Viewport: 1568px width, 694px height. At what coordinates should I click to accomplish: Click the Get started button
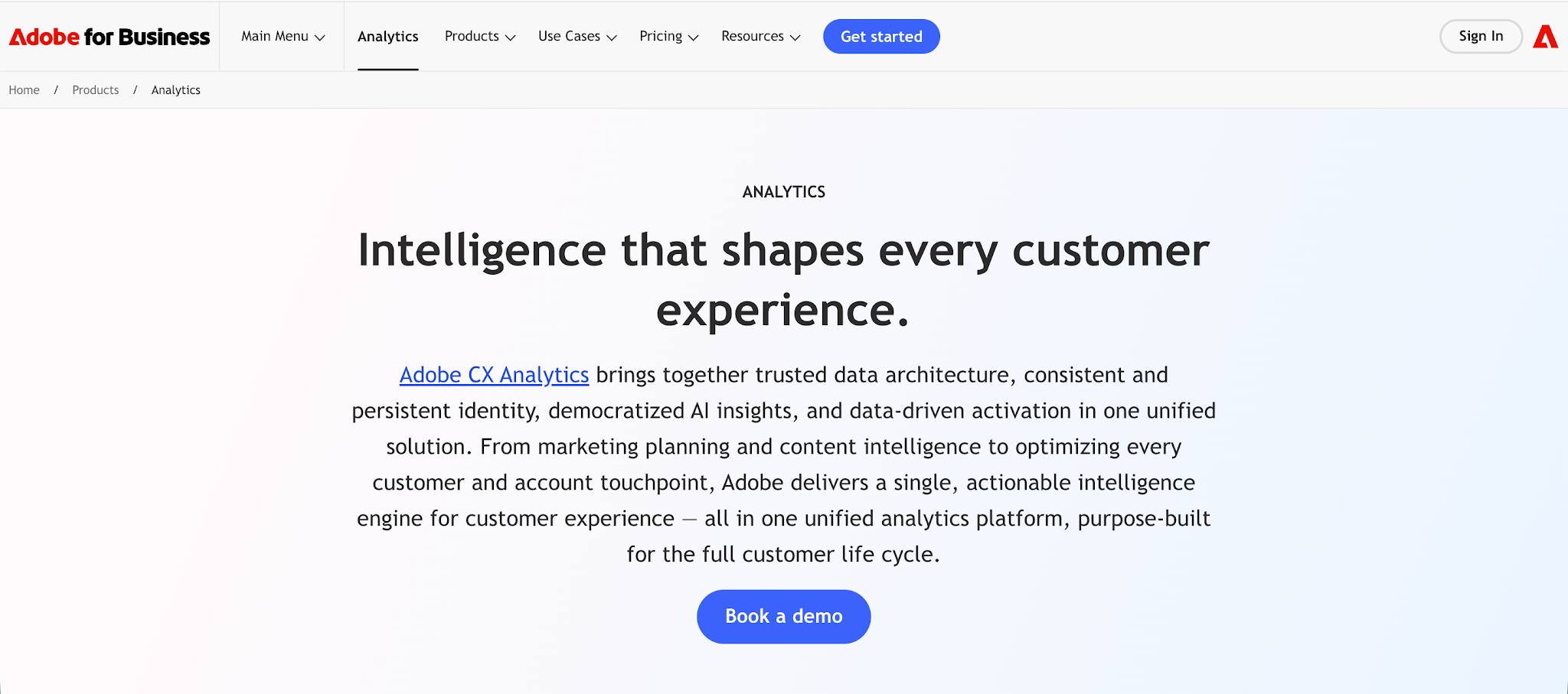coord(881,36)
